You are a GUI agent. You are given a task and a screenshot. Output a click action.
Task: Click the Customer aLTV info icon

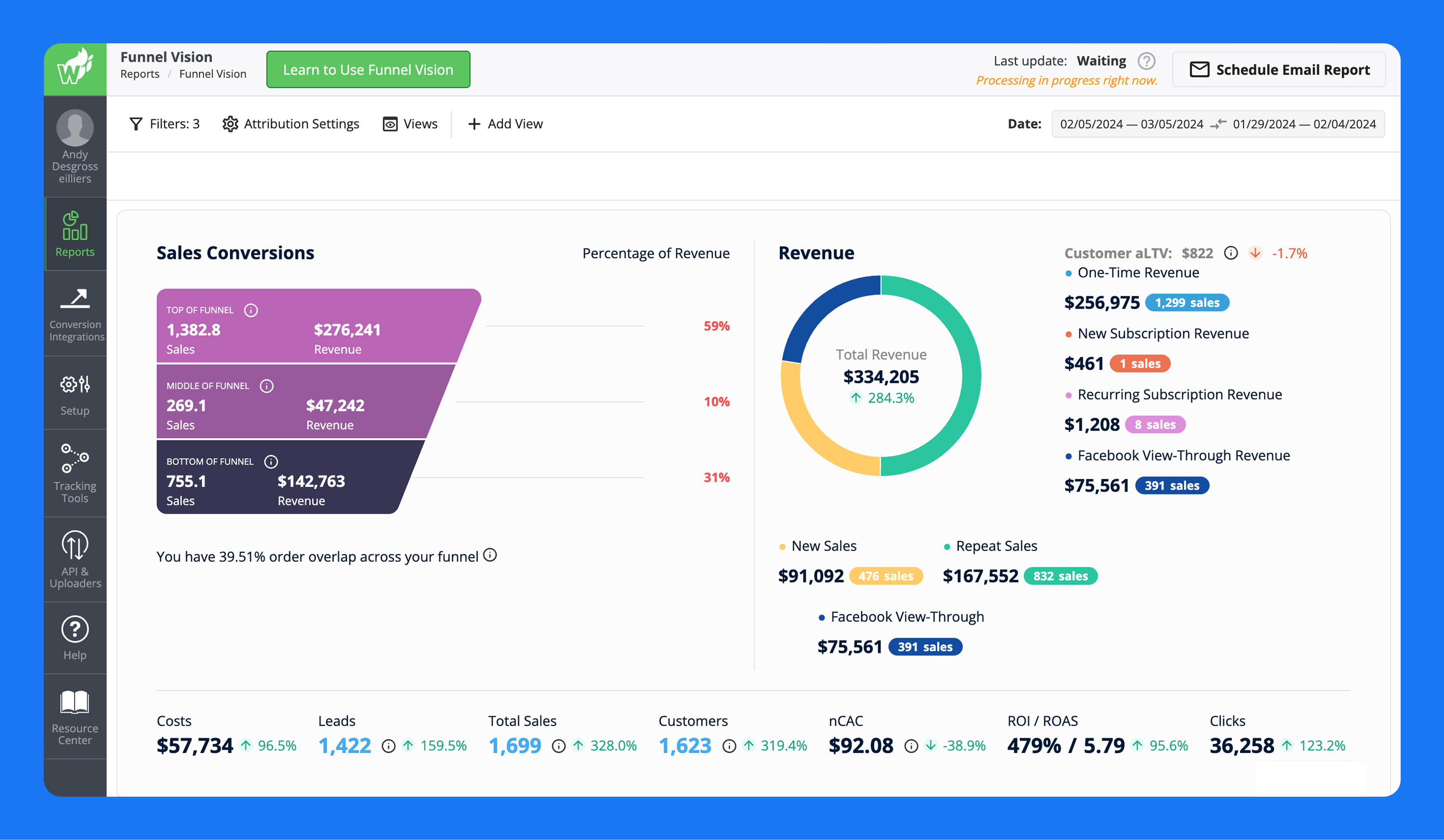click(x=1231, y=253)
